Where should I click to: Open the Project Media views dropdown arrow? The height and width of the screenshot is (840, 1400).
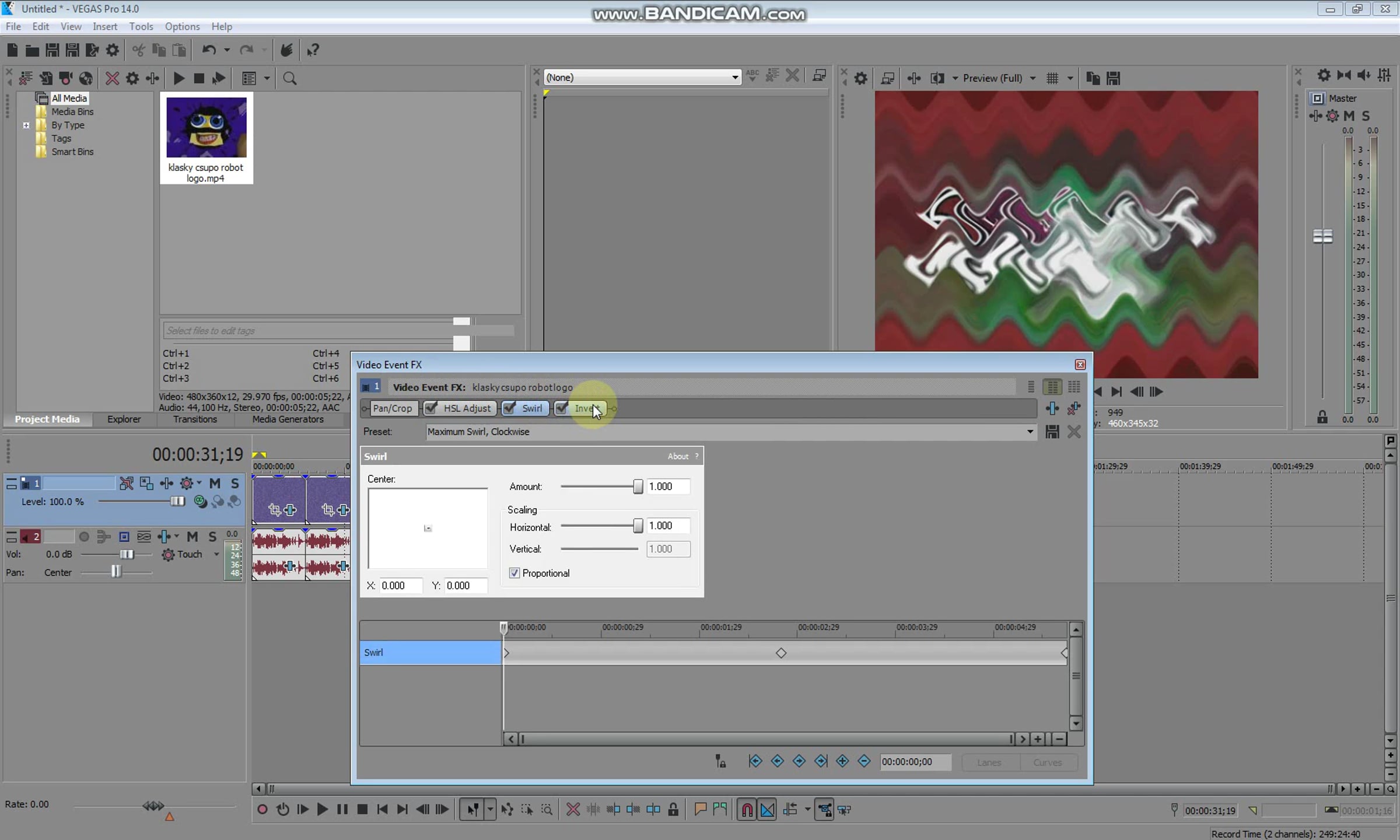tap(267, 78)
